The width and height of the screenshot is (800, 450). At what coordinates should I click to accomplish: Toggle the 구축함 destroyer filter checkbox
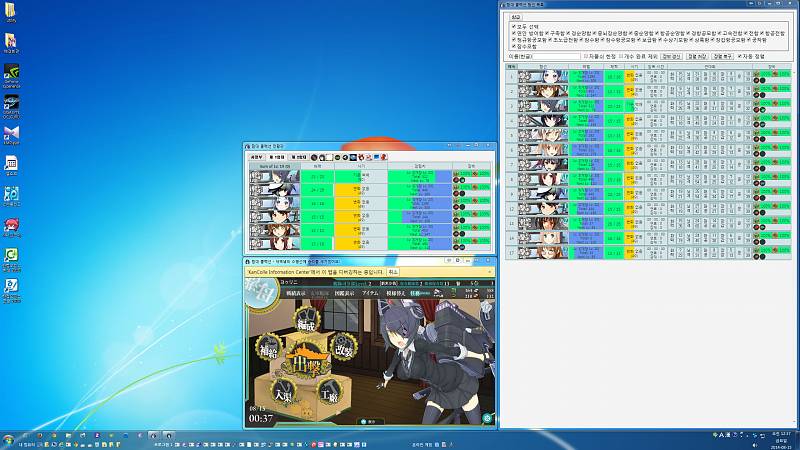click(552, 33)
